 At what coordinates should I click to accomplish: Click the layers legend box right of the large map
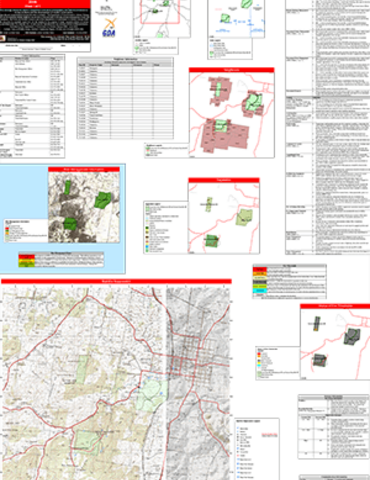point(257,449)
